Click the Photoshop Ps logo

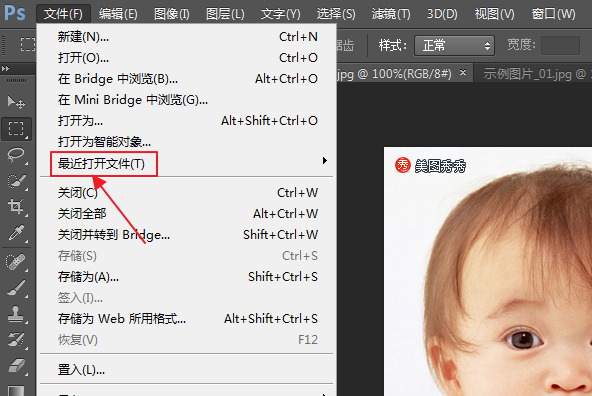pyautogui.click(x=15, y=13)
